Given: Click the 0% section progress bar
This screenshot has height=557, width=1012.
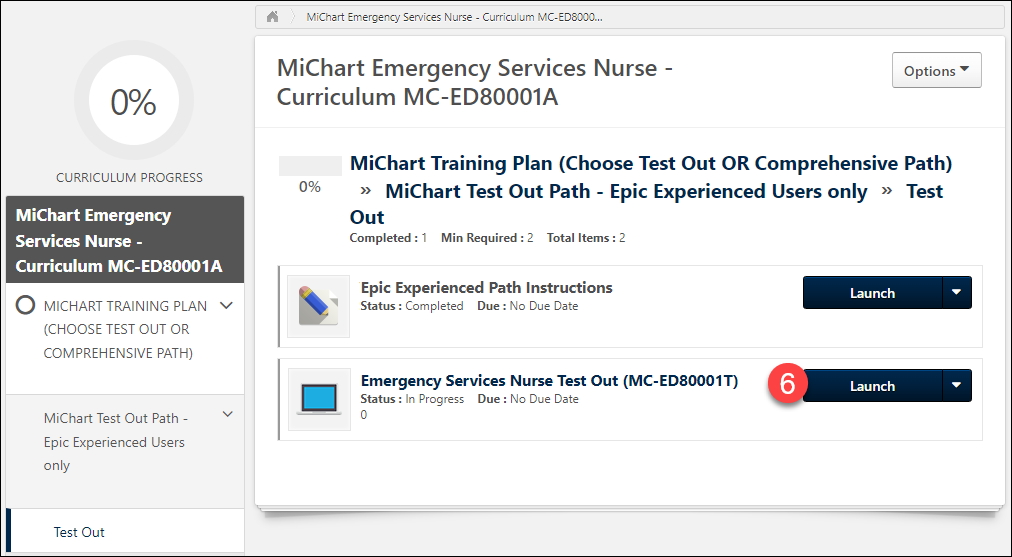Looking at the screenshot, I should tap(309, 166).
